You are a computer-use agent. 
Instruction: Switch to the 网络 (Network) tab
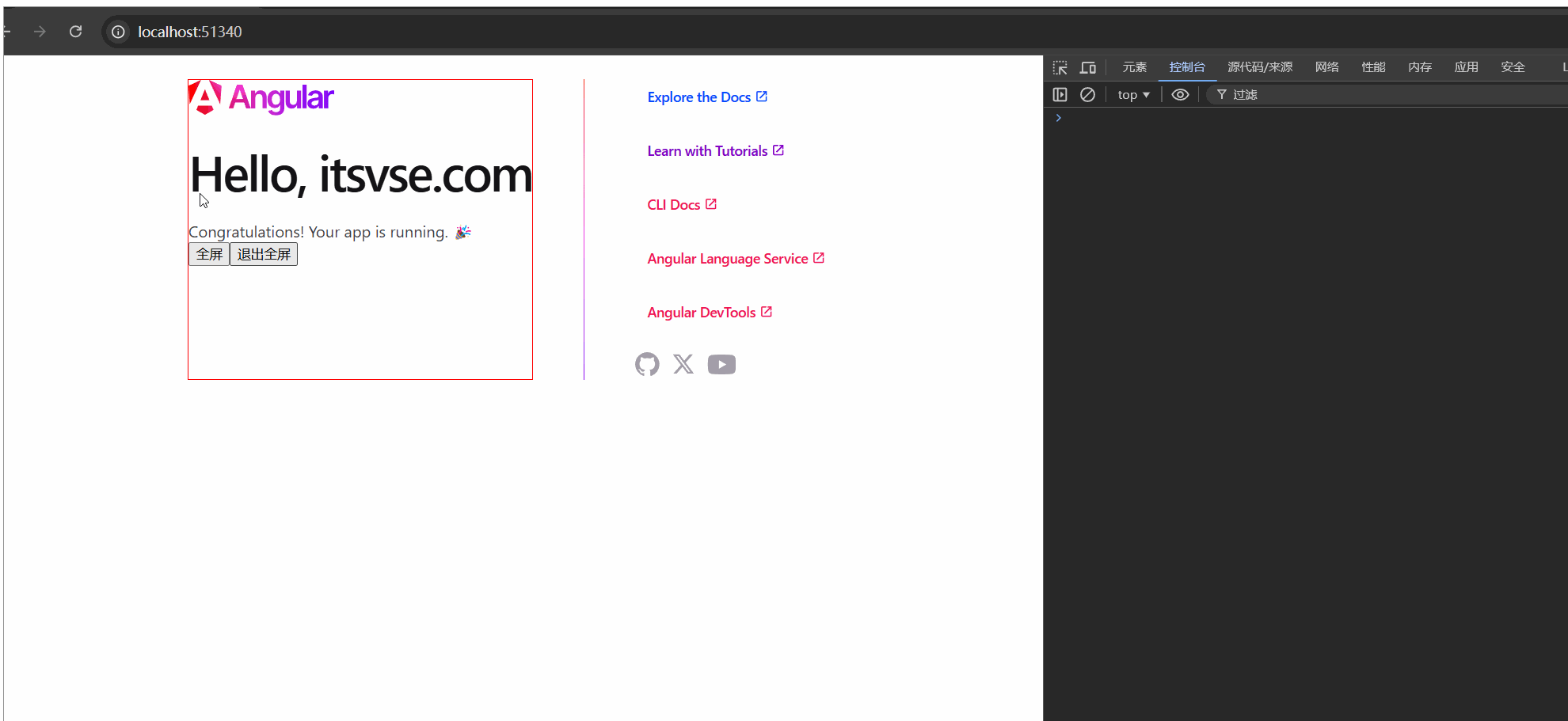pyautogui.click(x=1326, y=67)
